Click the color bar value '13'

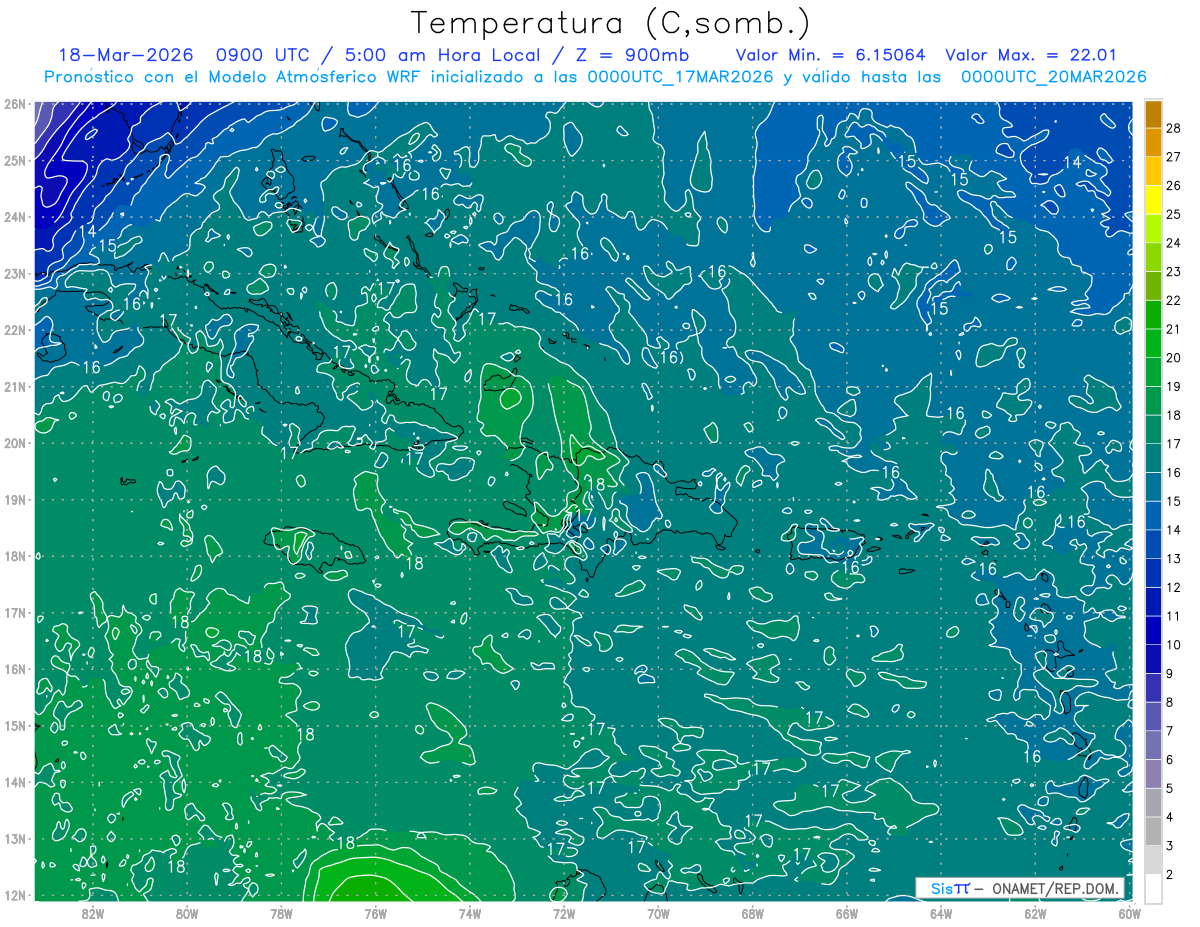coord(1174,558)
